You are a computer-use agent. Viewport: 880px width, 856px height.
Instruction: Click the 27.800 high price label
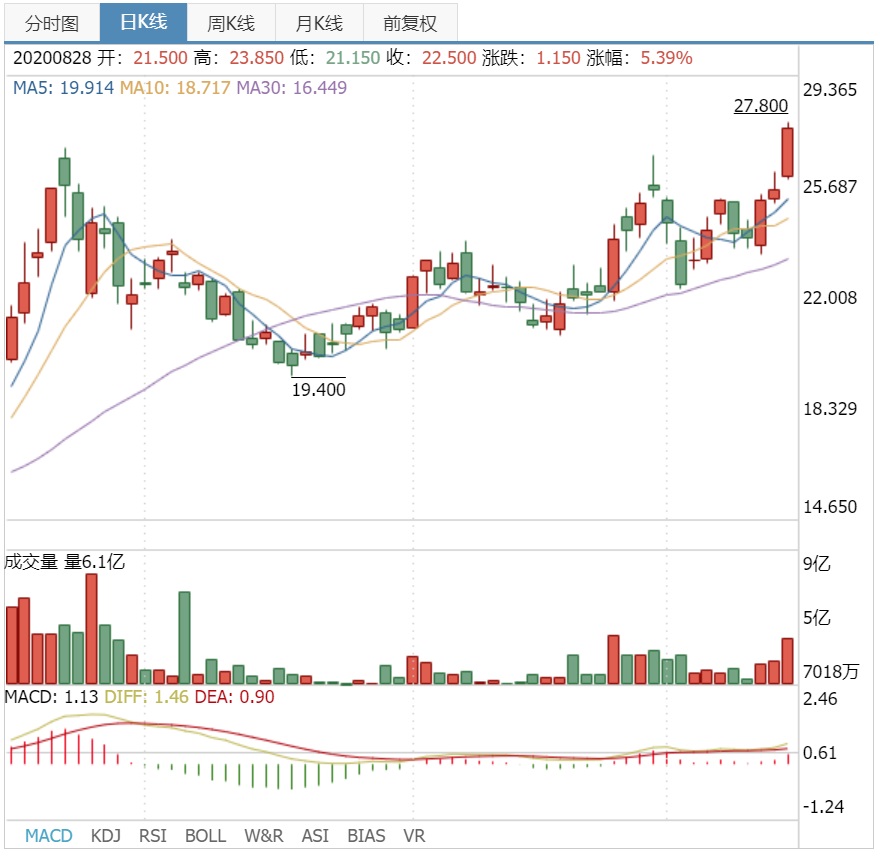pyautogui.click(x=760, y=106)
